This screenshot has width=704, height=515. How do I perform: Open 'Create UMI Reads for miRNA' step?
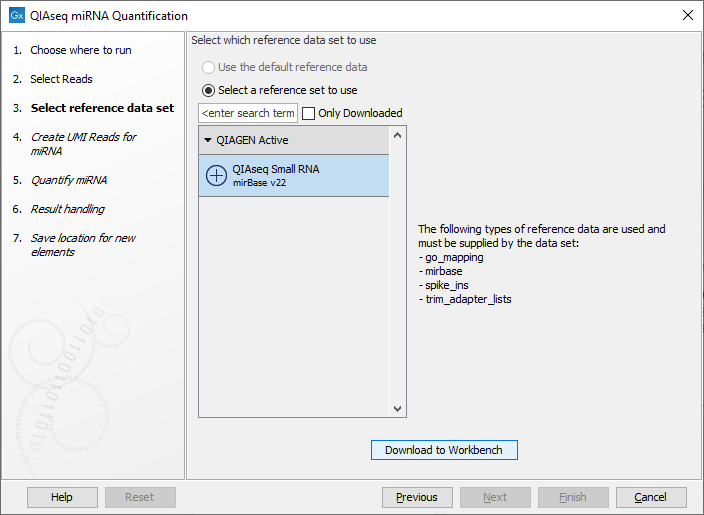(x=83, y=144)
